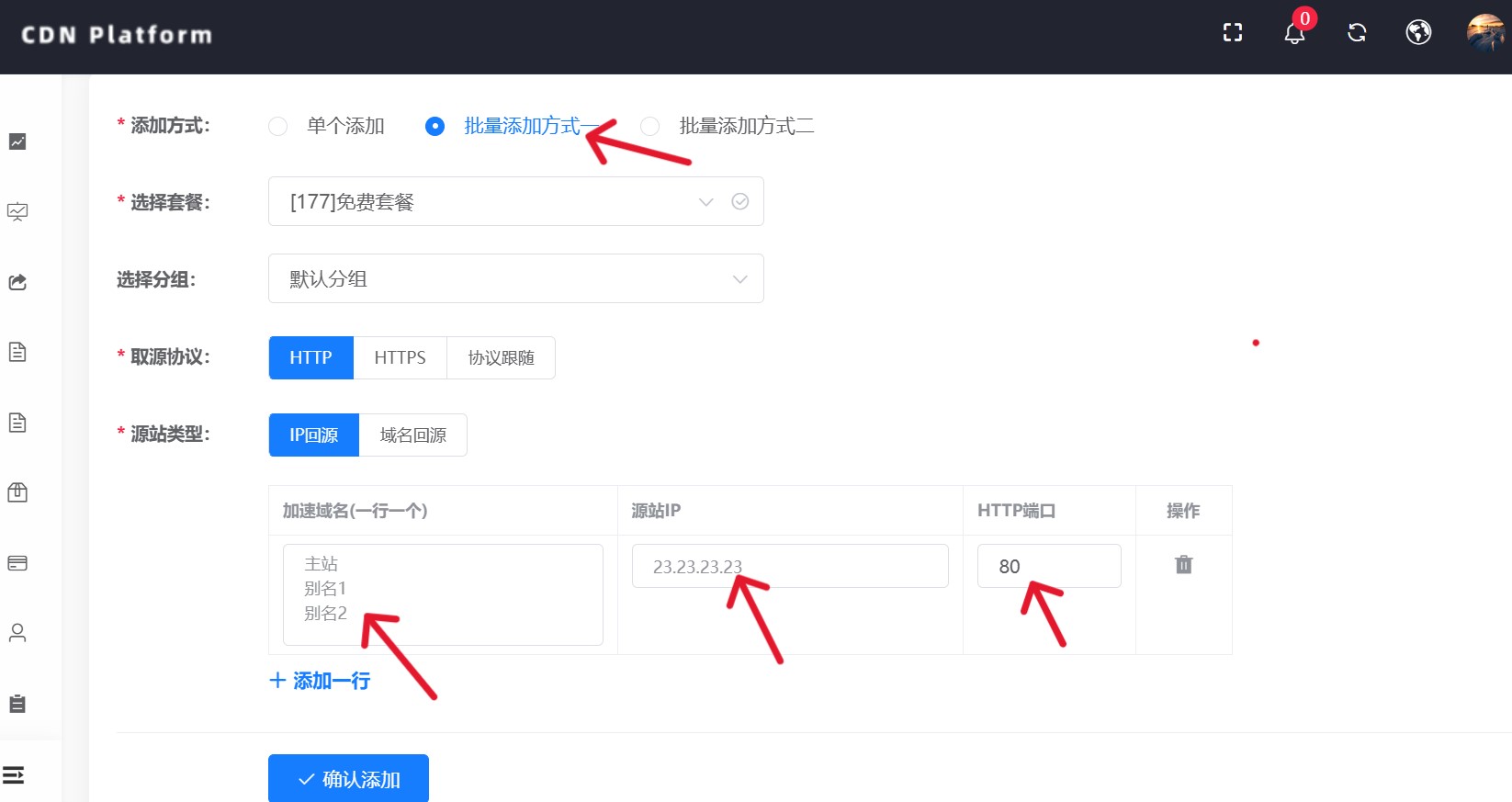The width and height of the screenshot is (1512, 802).
Task: Click the refresh icon in header
Action: (1357, 33)
